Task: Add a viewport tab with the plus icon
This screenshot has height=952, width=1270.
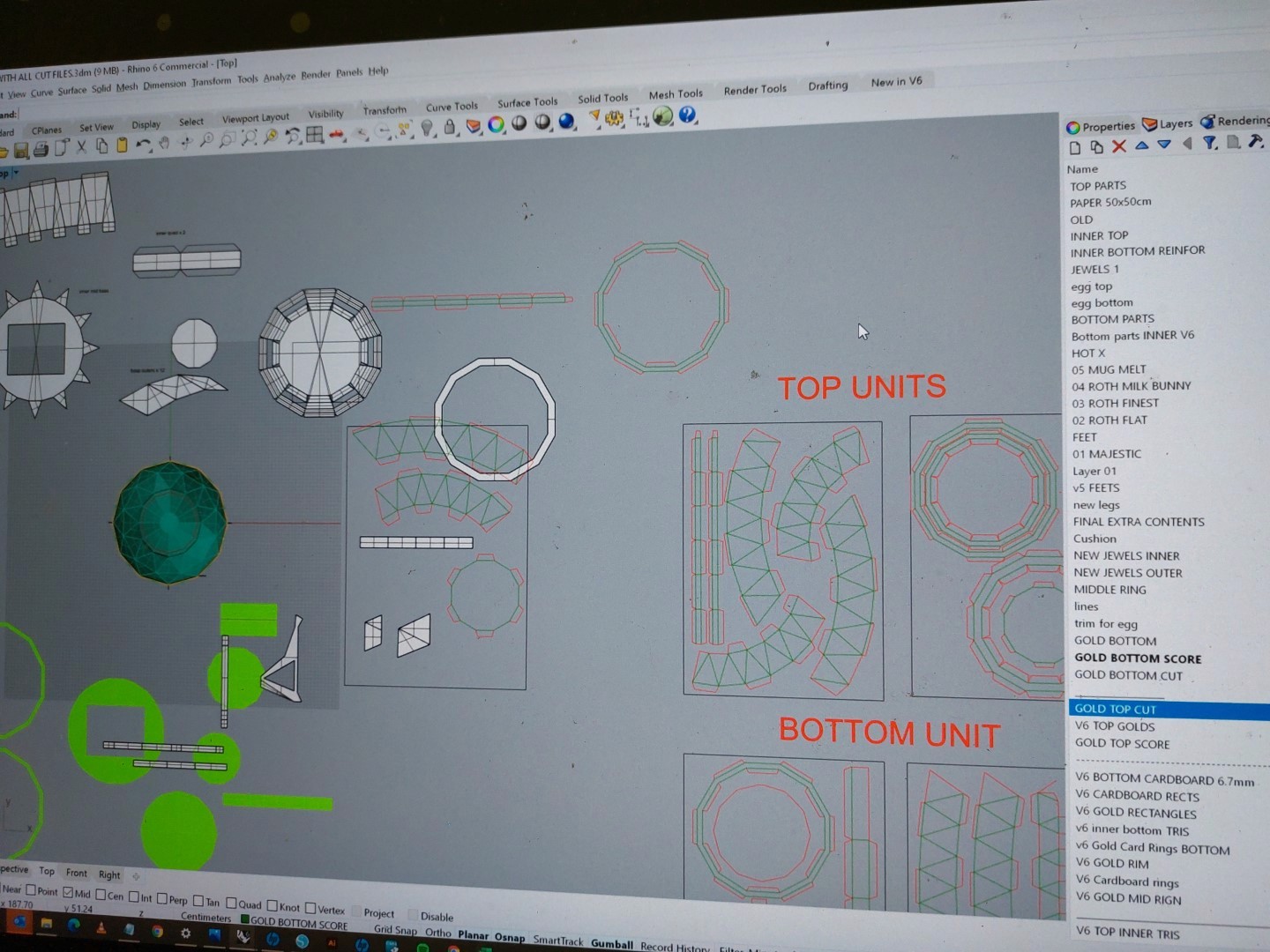Action: [135, 876]
